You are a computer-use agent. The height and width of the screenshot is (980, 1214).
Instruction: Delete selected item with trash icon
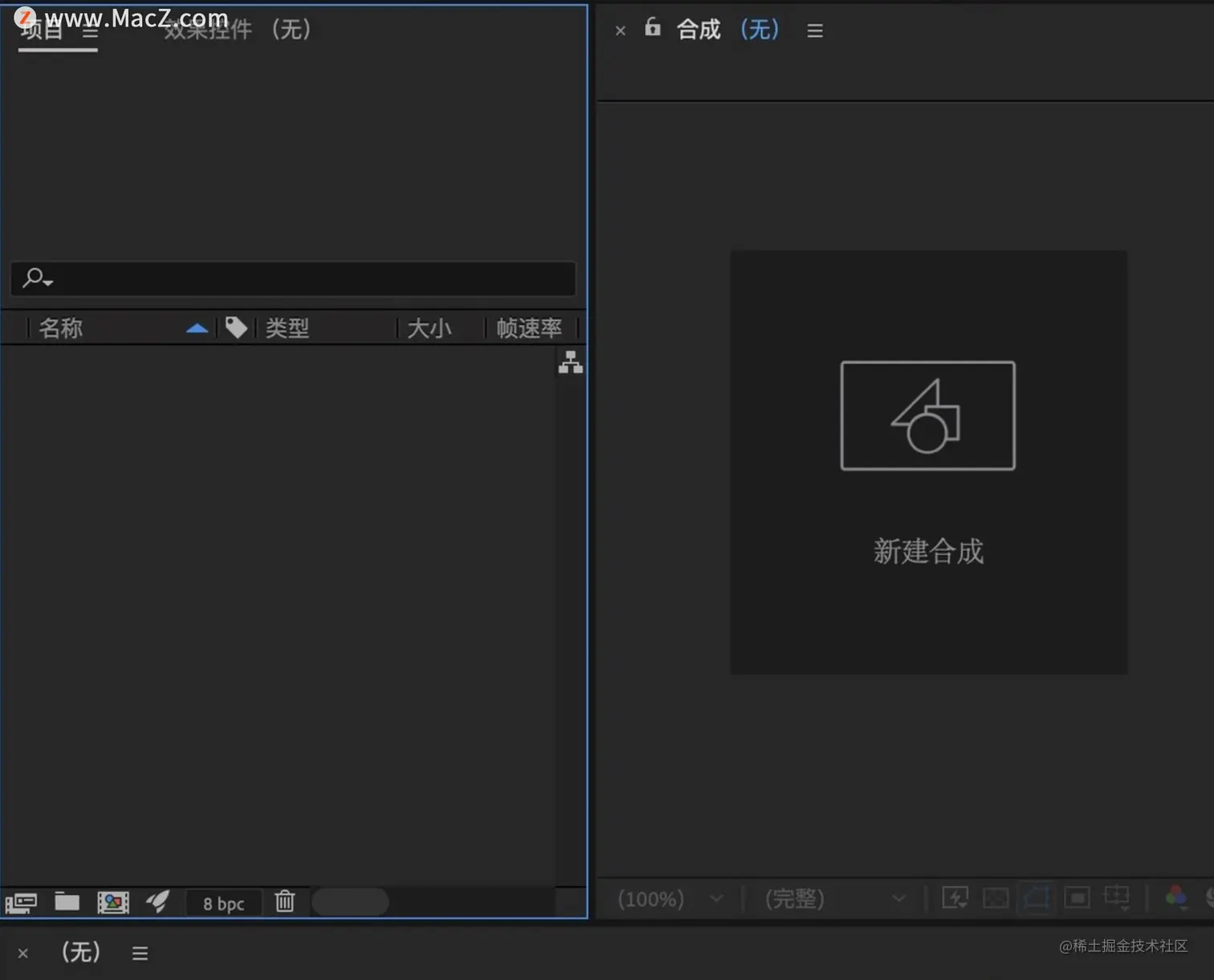pos(285,901)
